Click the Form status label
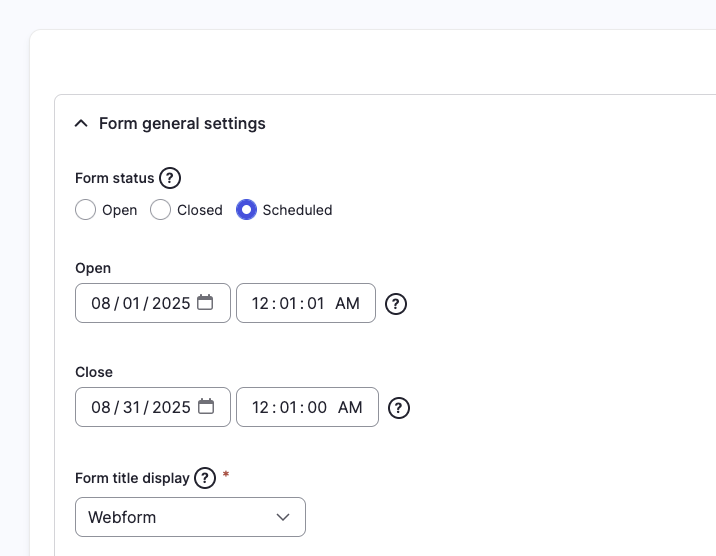 click(x=115, y=178)
